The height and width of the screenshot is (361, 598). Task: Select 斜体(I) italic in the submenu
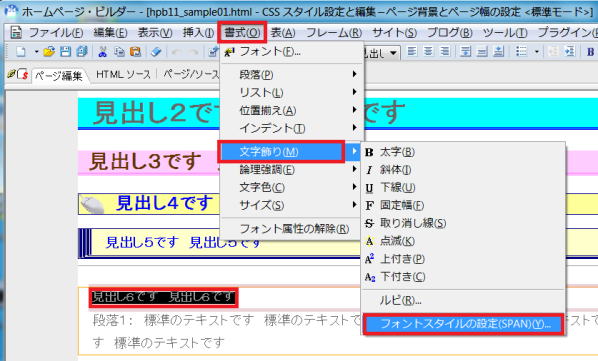point(463,170)
